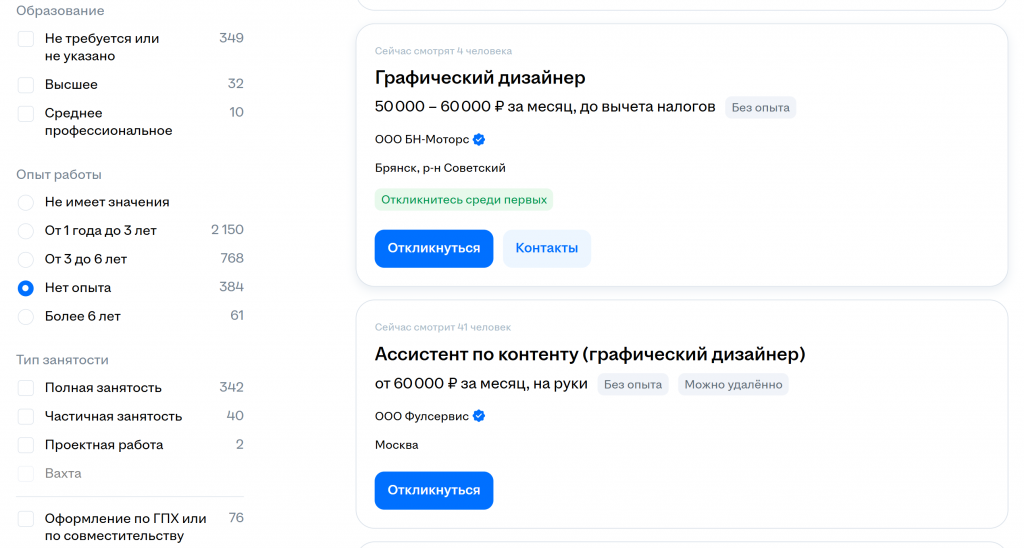Click the 'Опыт работы' filter heading

point(59,175)
